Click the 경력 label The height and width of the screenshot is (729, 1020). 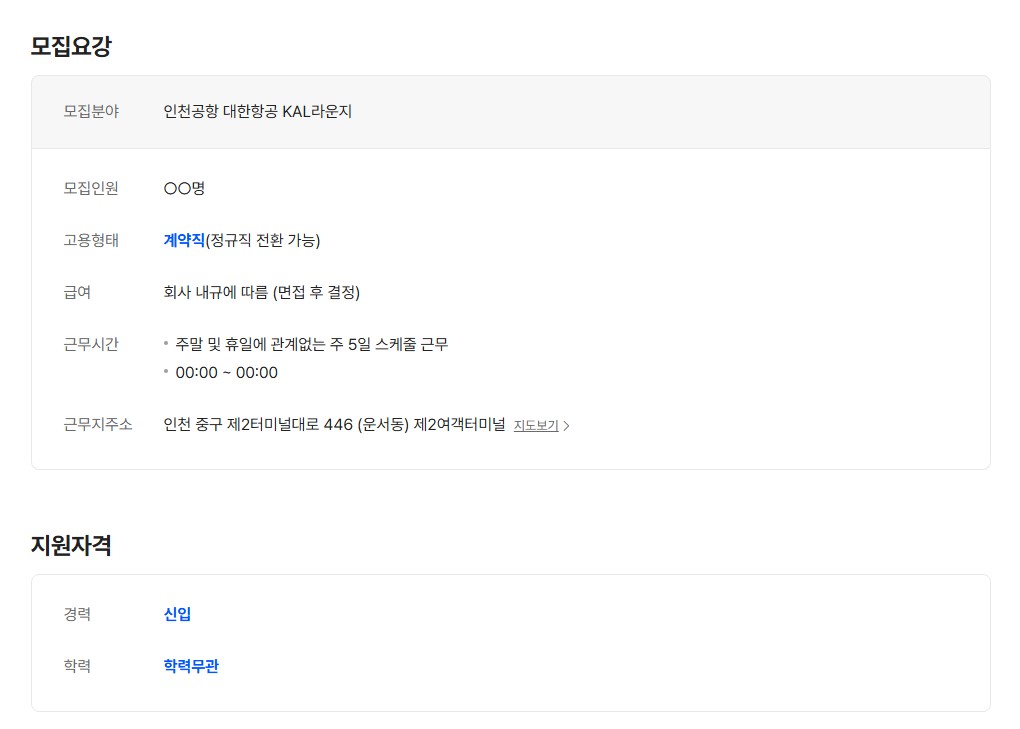coord(77,614)
